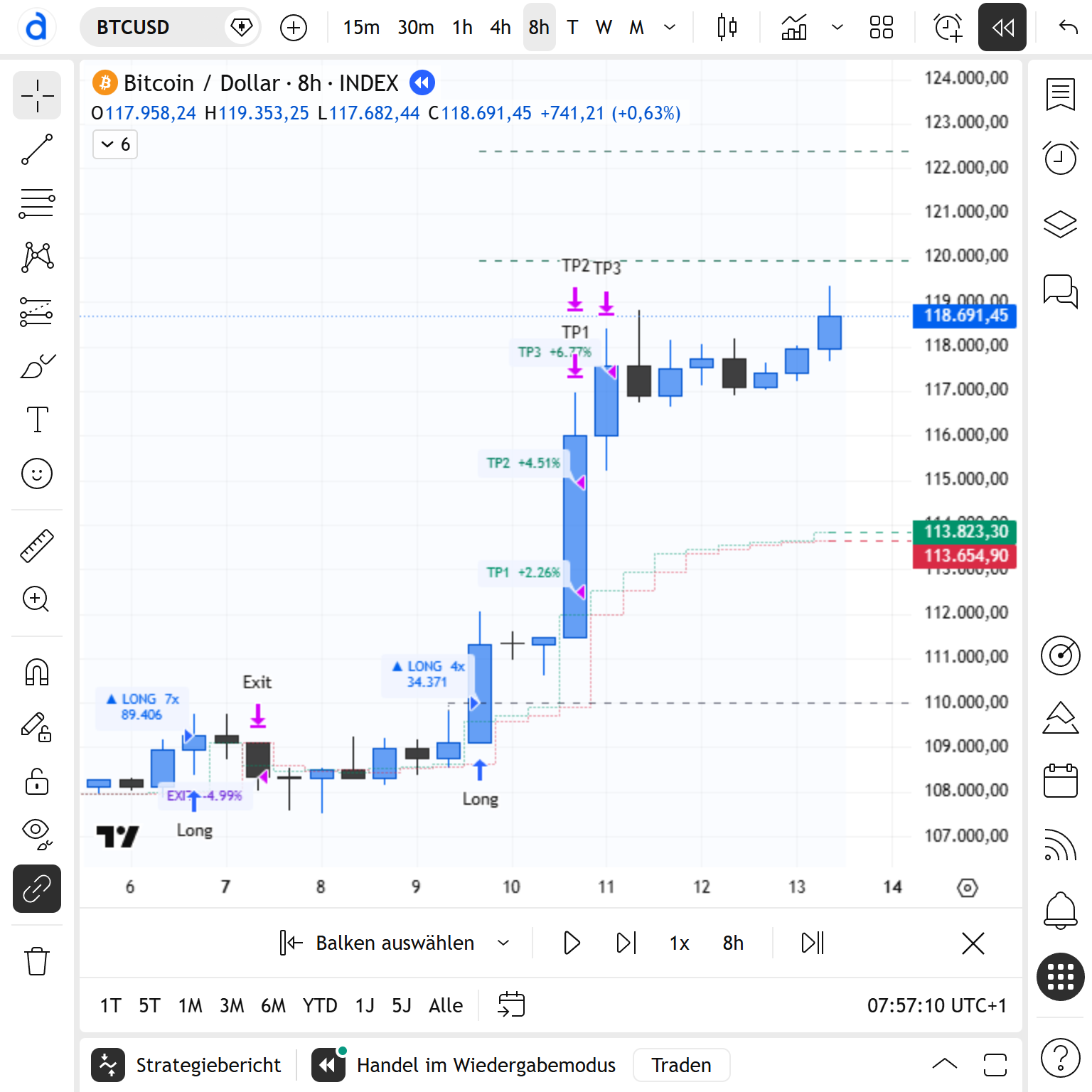
Task: Open the Strategiebericht tab
Action: [187, 1065]
